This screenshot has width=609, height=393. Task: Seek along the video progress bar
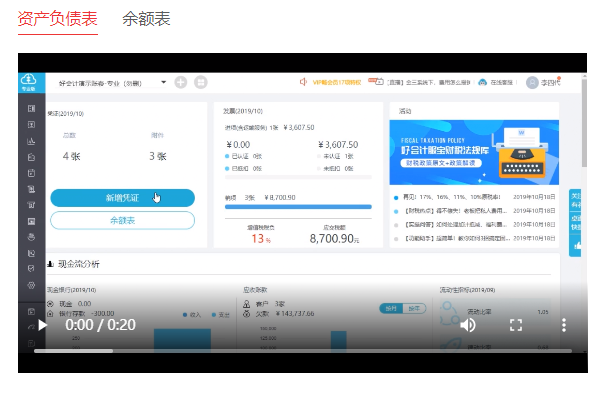(x=303, y=351)
